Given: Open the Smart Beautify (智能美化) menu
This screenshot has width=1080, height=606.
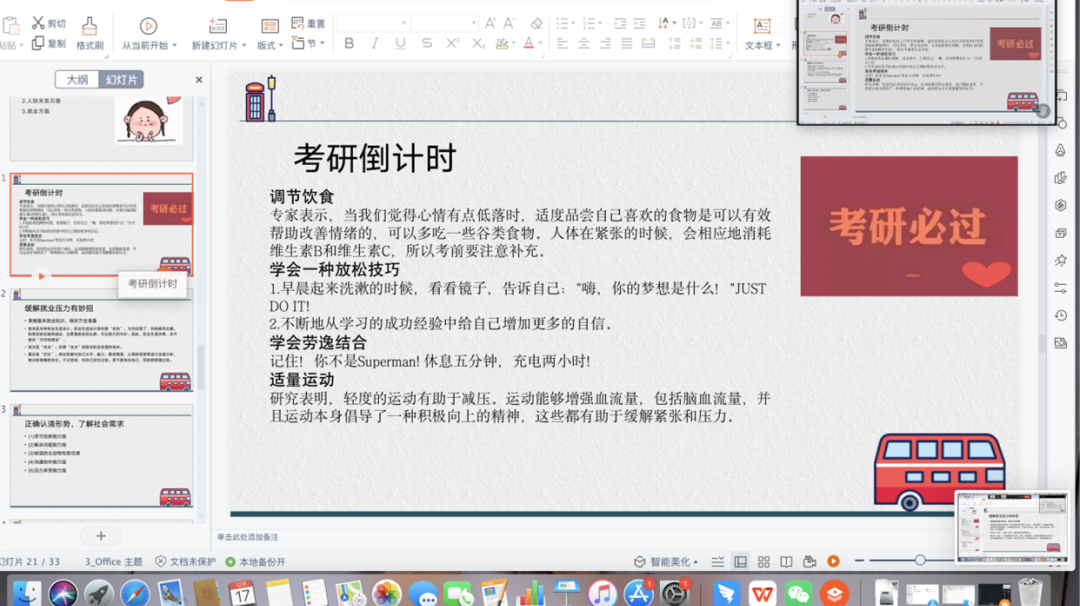Looking at the screenshot, I should tap(665, 562).
